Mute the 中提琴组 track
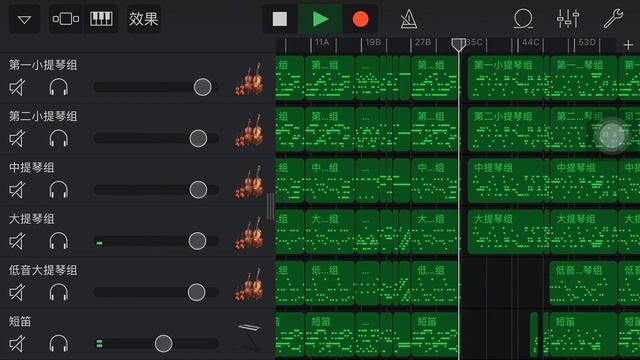The image size is (640, 360). [17, 190]
